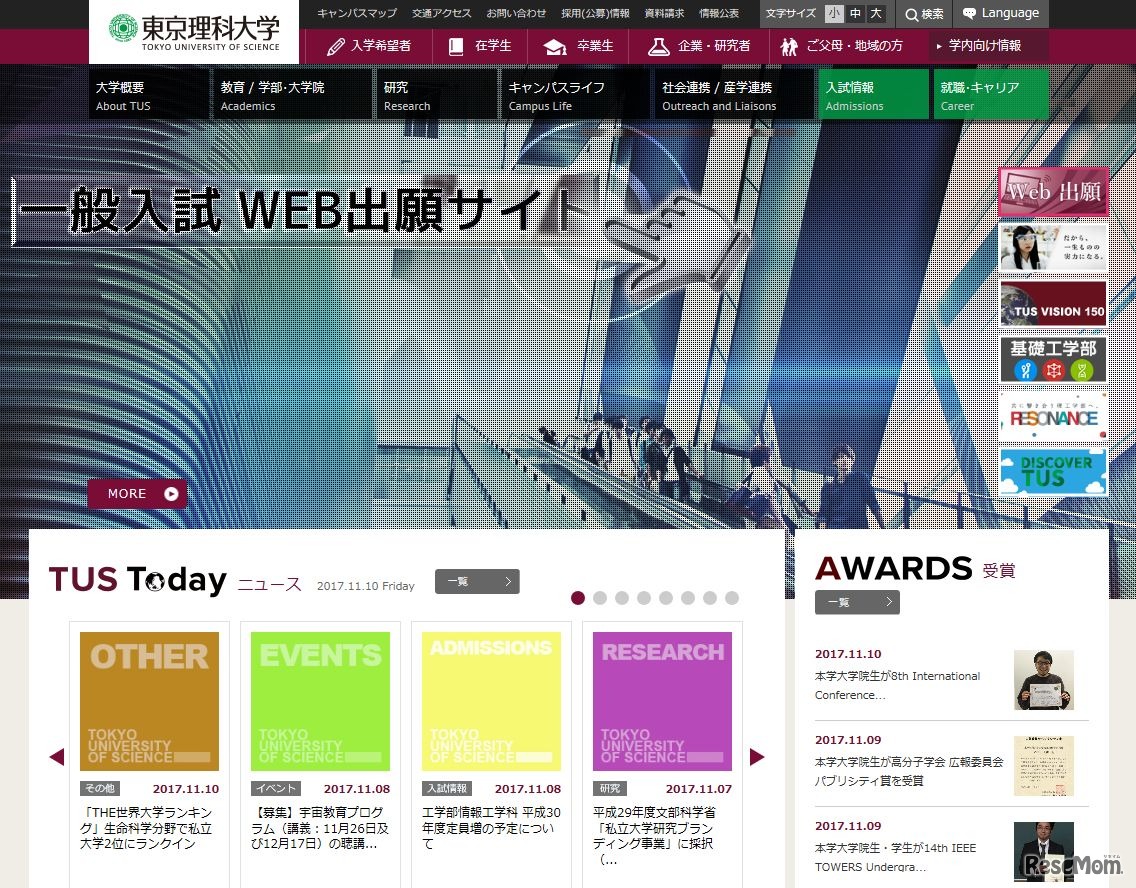Click the MORE button on the banner

point(137,494)
